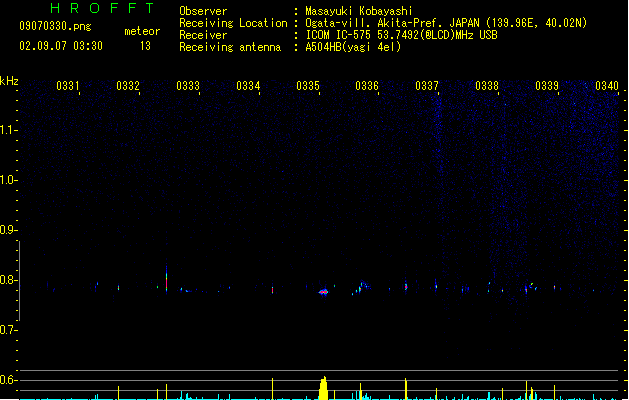
Task: Click the A504HB(yagi 4el) antenna text
Action: click(x=353, y=47)
